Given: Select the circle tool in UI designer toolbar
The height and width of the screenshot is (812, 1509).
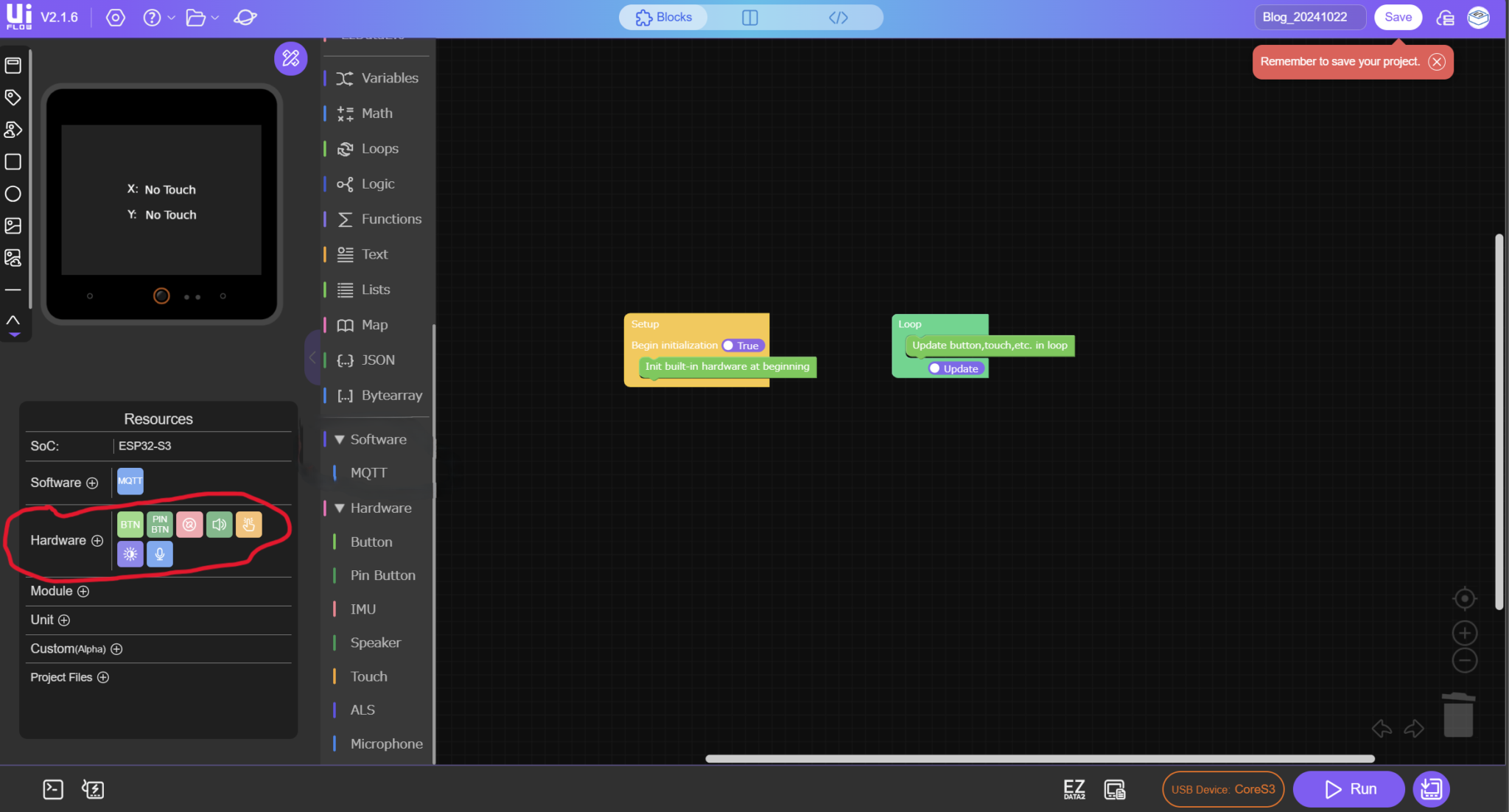Looking at the screenshot, I should click(13, 193).
